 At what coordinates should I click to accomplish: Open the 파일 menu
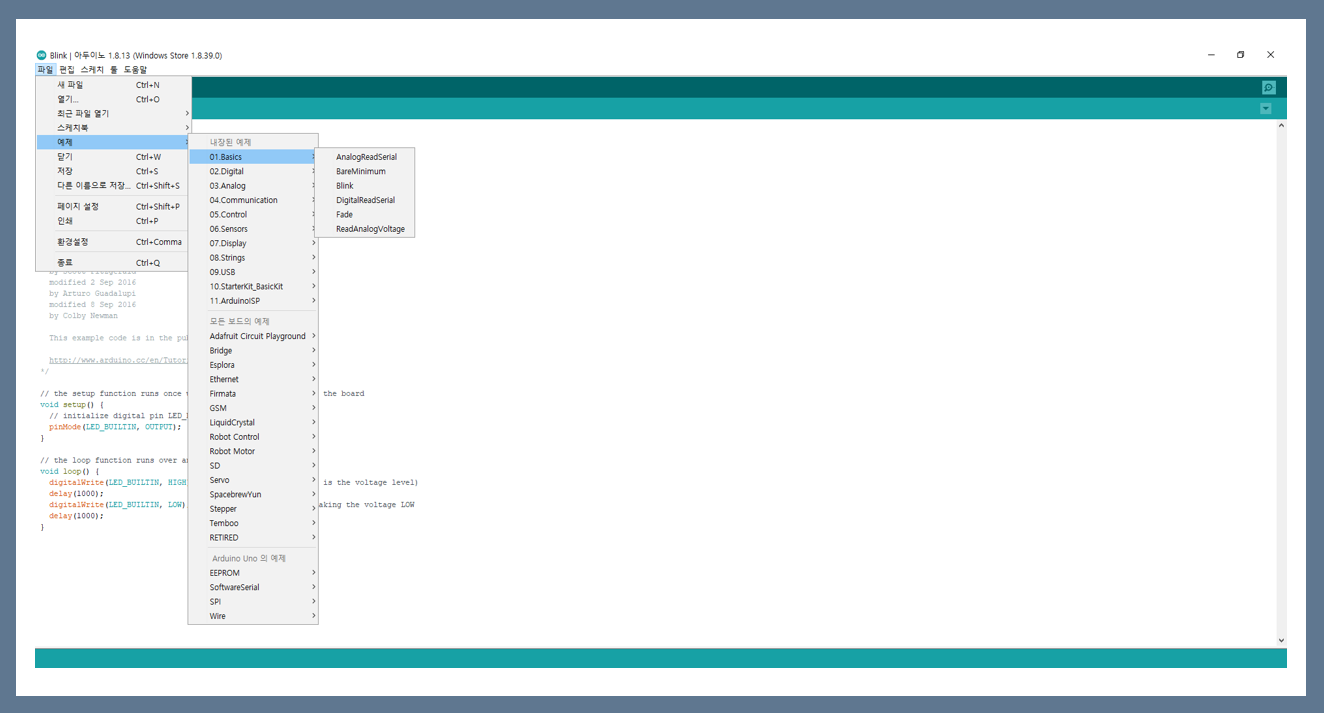pyautogui.click(x=45, y=70)
